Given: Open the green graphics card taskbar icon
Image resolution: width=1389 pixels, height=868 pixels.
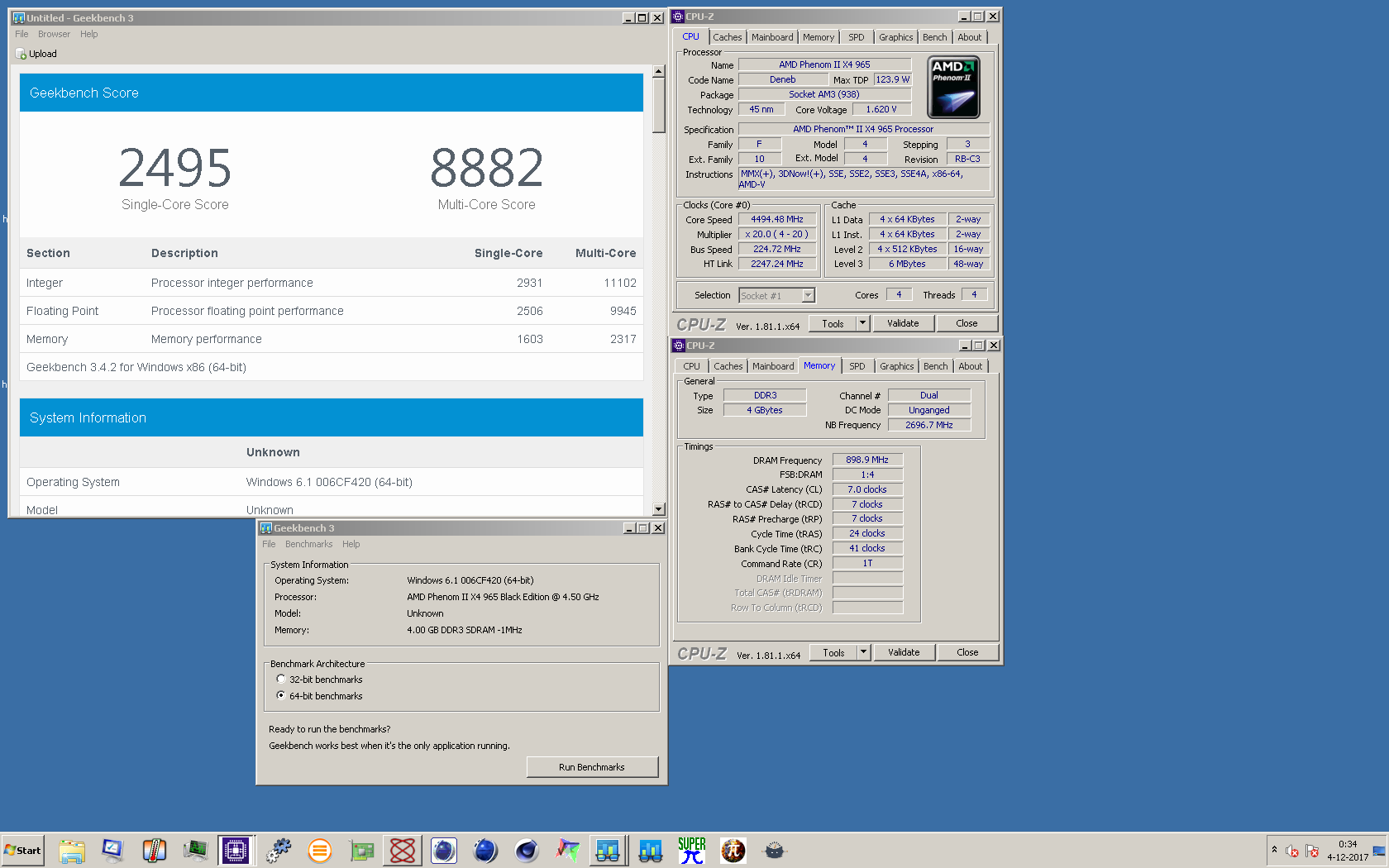Looking at the screenshot, I should pos(361,850).
